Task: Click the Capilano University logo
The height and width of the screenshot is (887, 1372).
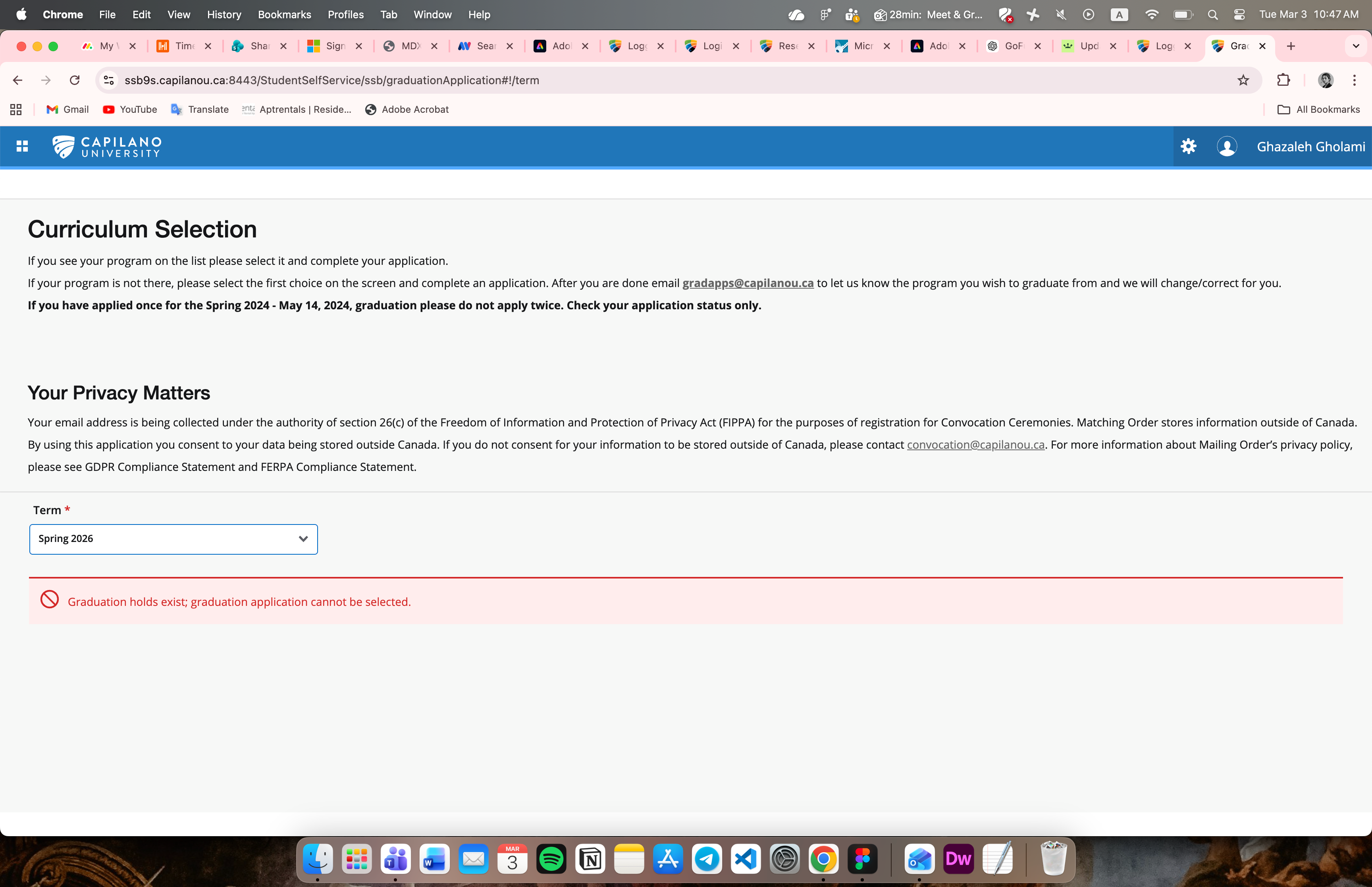Action: 107,146
